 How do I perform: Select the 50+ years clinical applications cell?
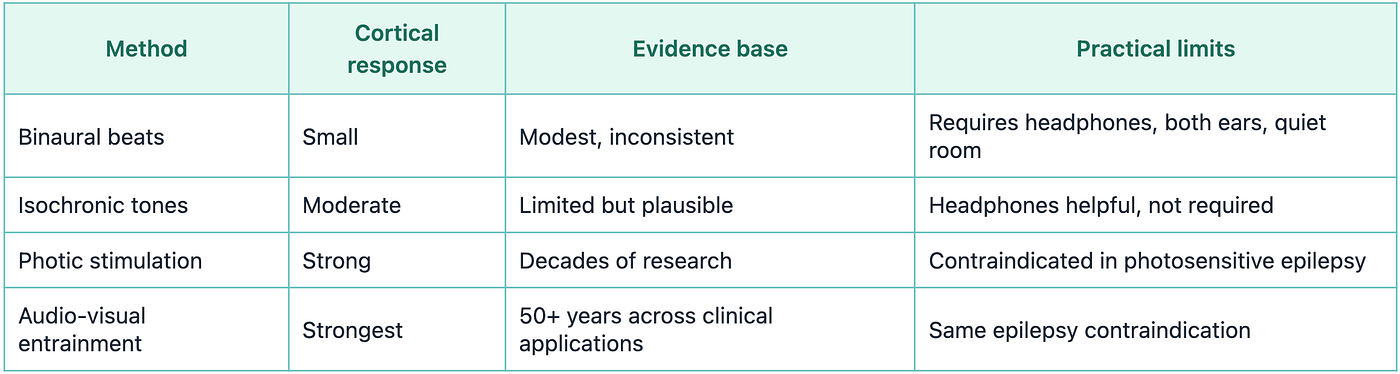[x=710, y=329]
